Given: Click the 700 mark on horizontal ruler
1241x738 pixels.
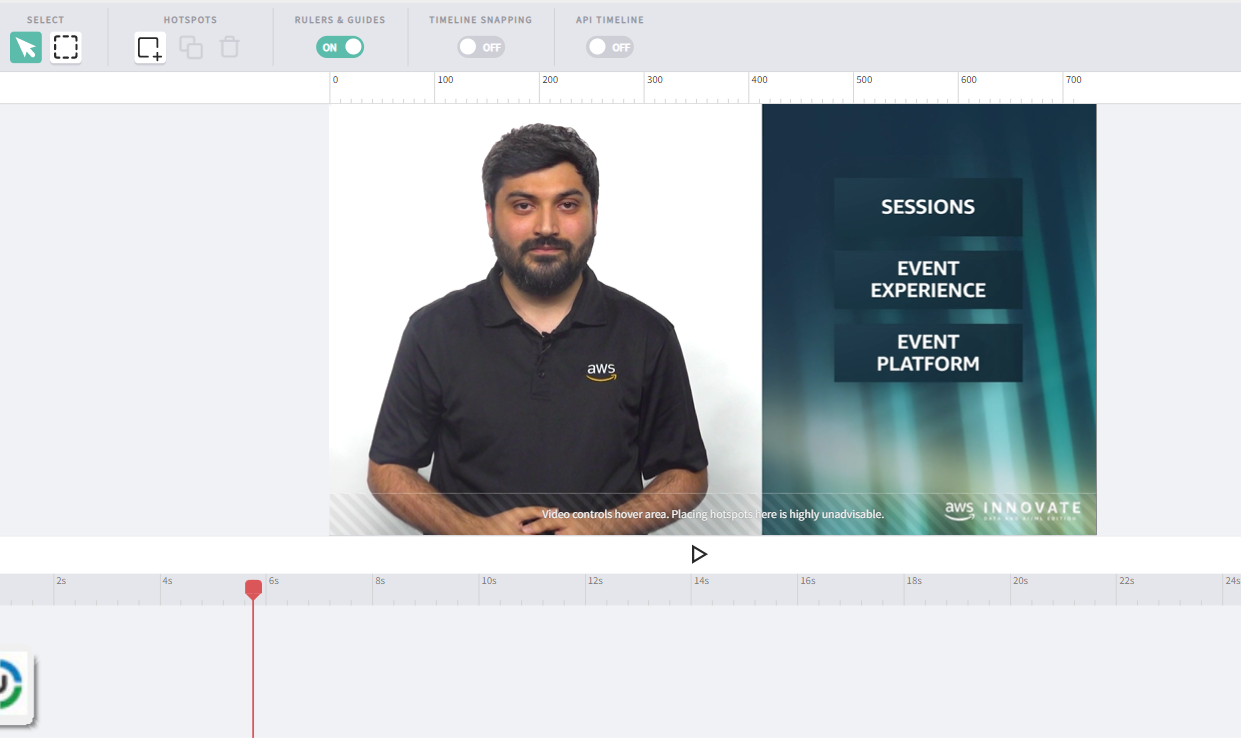Looking at the screenshot, I should pos(1073,80).
